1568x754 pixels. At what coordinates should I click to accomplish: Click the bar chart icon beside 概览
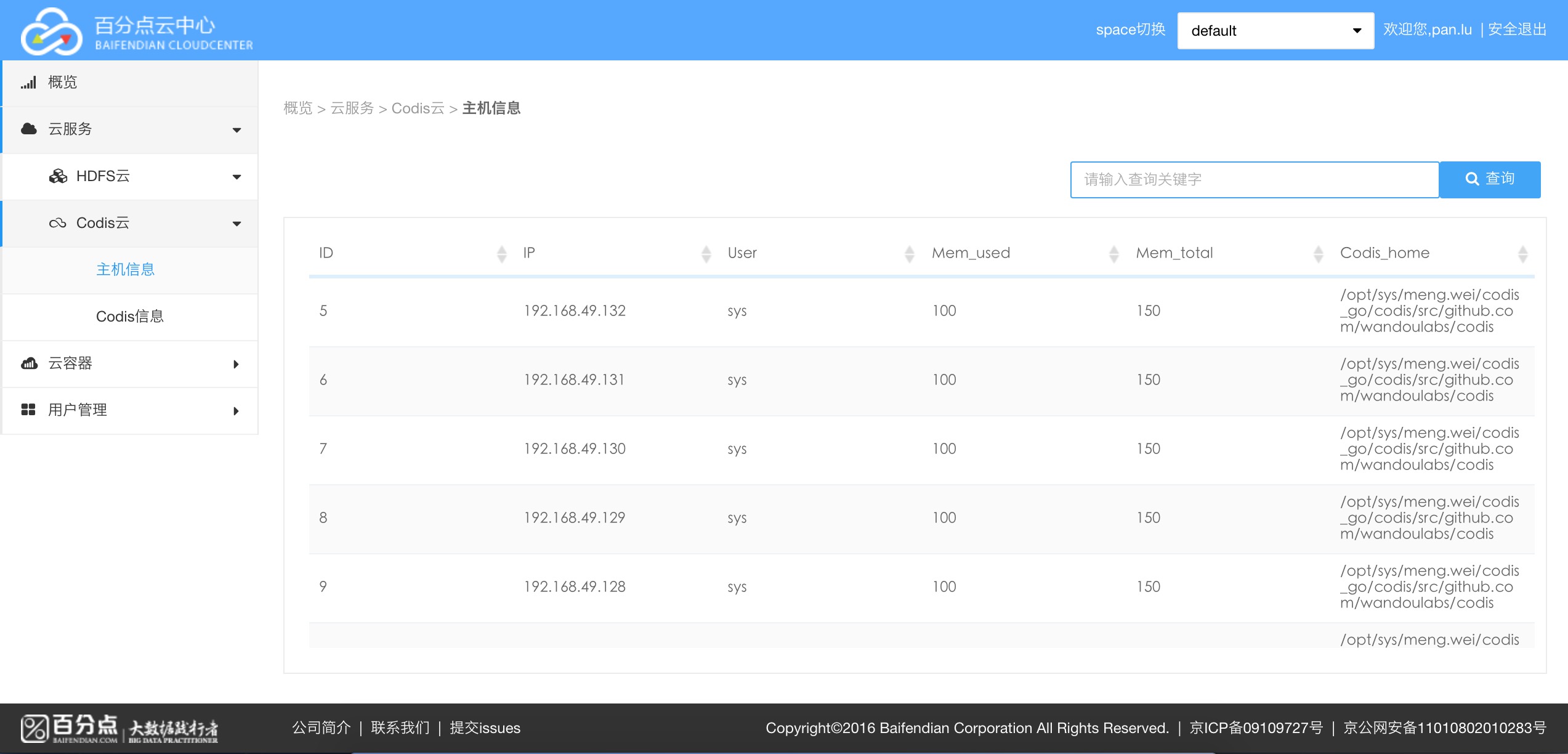click(x=28, y=83)
